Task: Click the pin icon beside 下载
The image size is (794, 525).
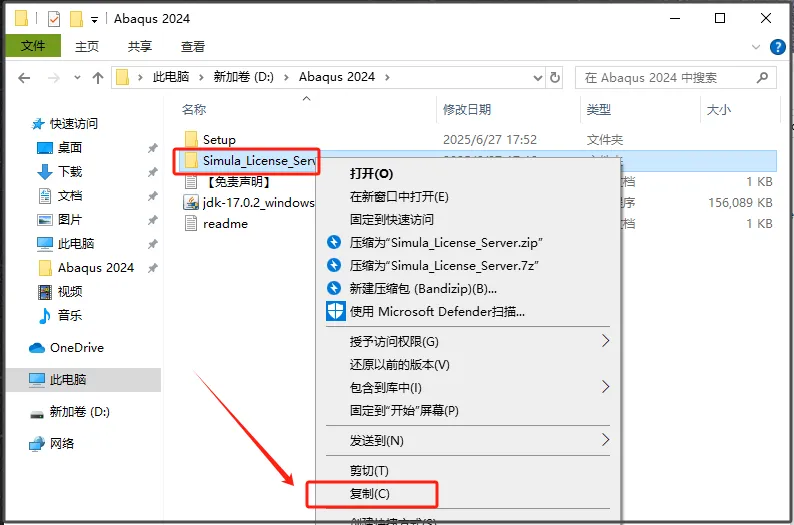Action: (152, 172)
